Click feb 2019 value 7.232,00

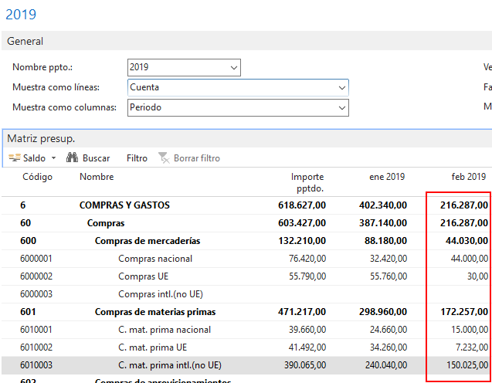point(472,347)
